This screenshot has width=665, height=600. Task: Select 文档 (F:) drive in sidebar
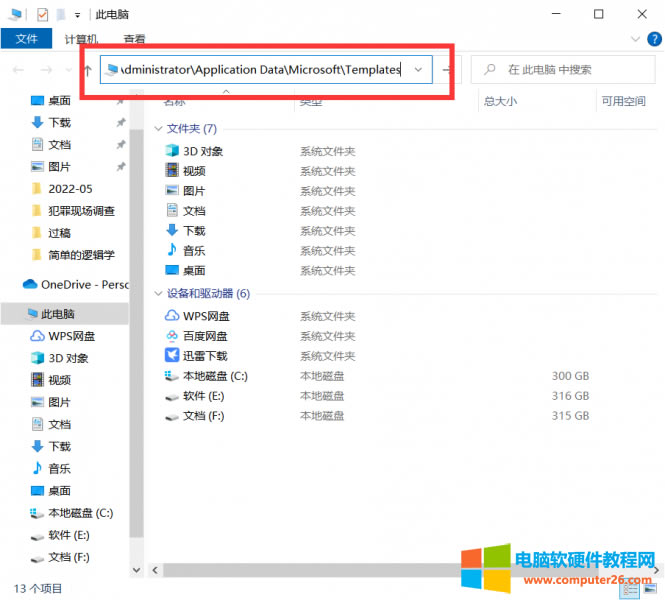(68, 557)
